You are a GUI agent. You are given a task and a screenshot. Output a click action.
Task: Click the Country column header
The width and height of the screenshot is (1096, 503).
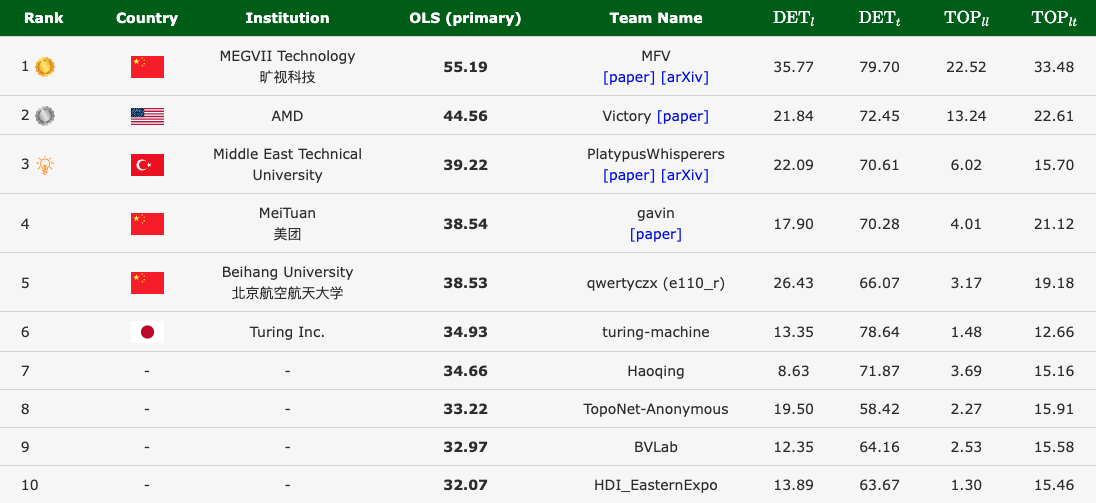click(147, 18)
